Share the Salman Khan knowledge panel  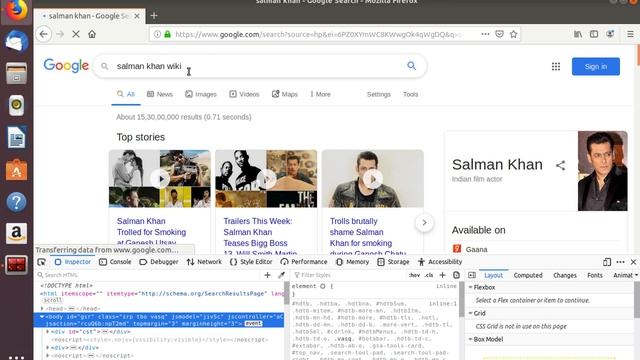coord(560,165)
